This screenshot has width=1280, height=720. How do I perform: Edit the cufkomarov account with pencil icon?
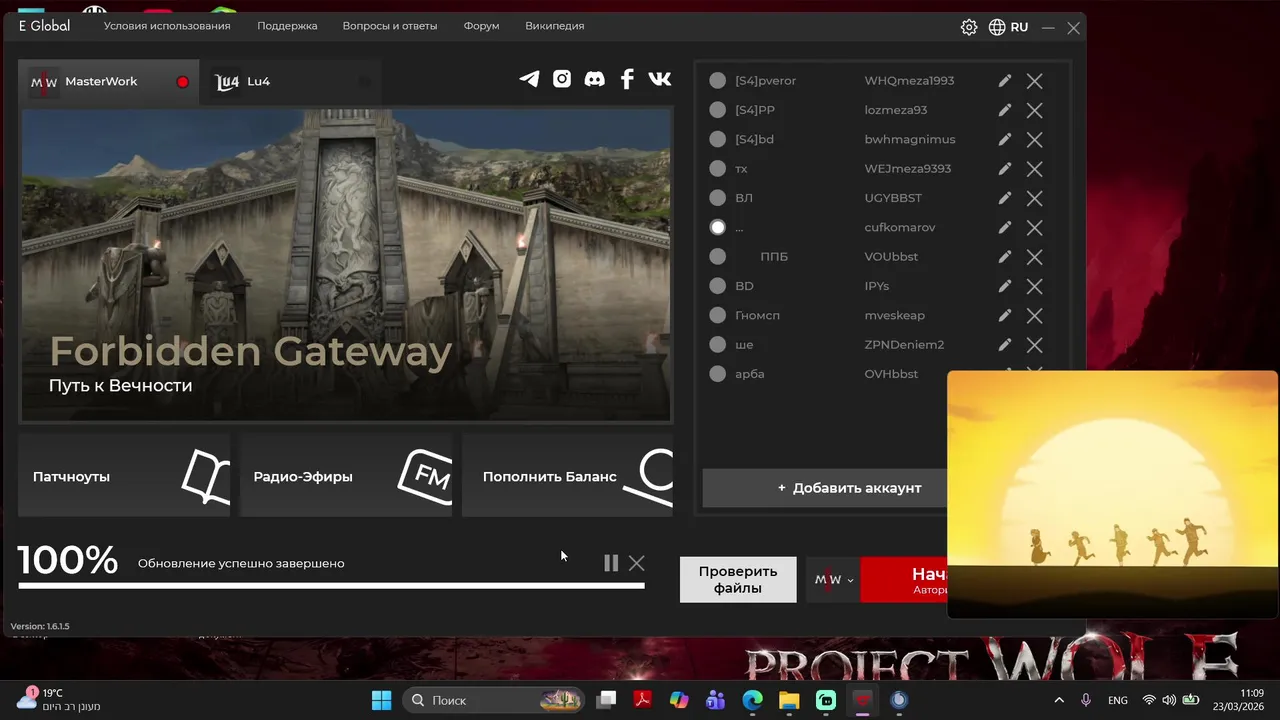coord(1005,227)
